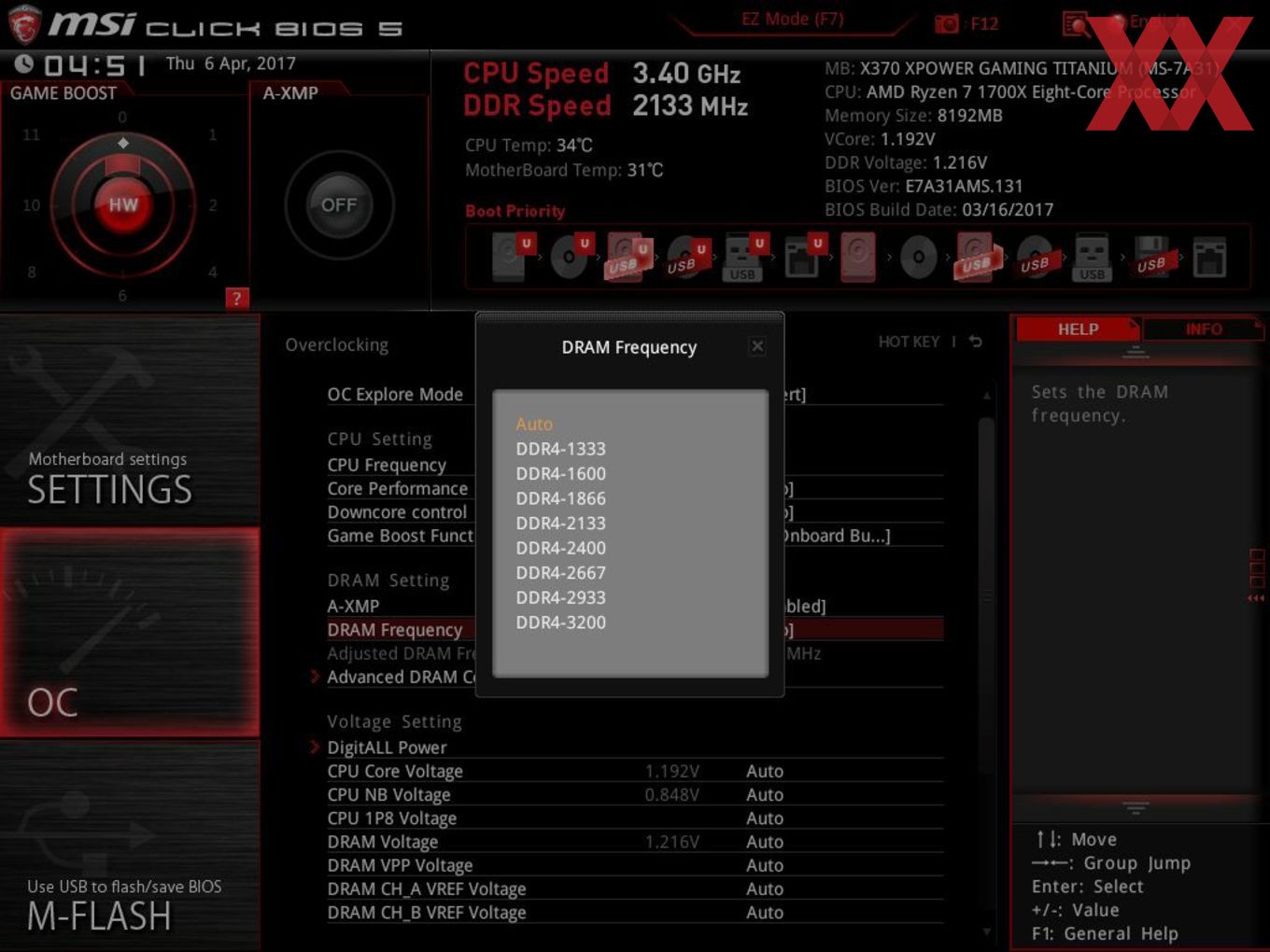This screenshot has height=952, width=1270.
Task: Select the UEFI network boot device icon
Action: (x=803, y=258)
